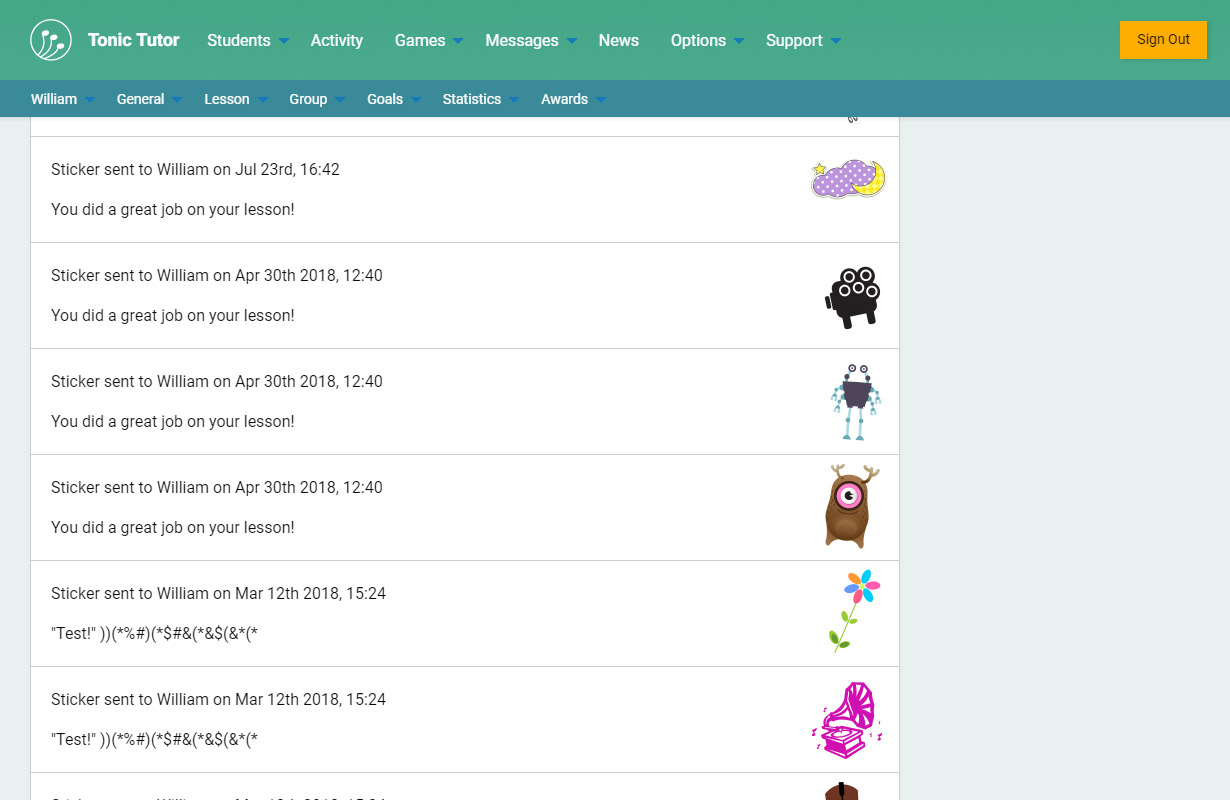Click the Tonic Tutor logo icon

pyautogui.click(x=51, y=40)
